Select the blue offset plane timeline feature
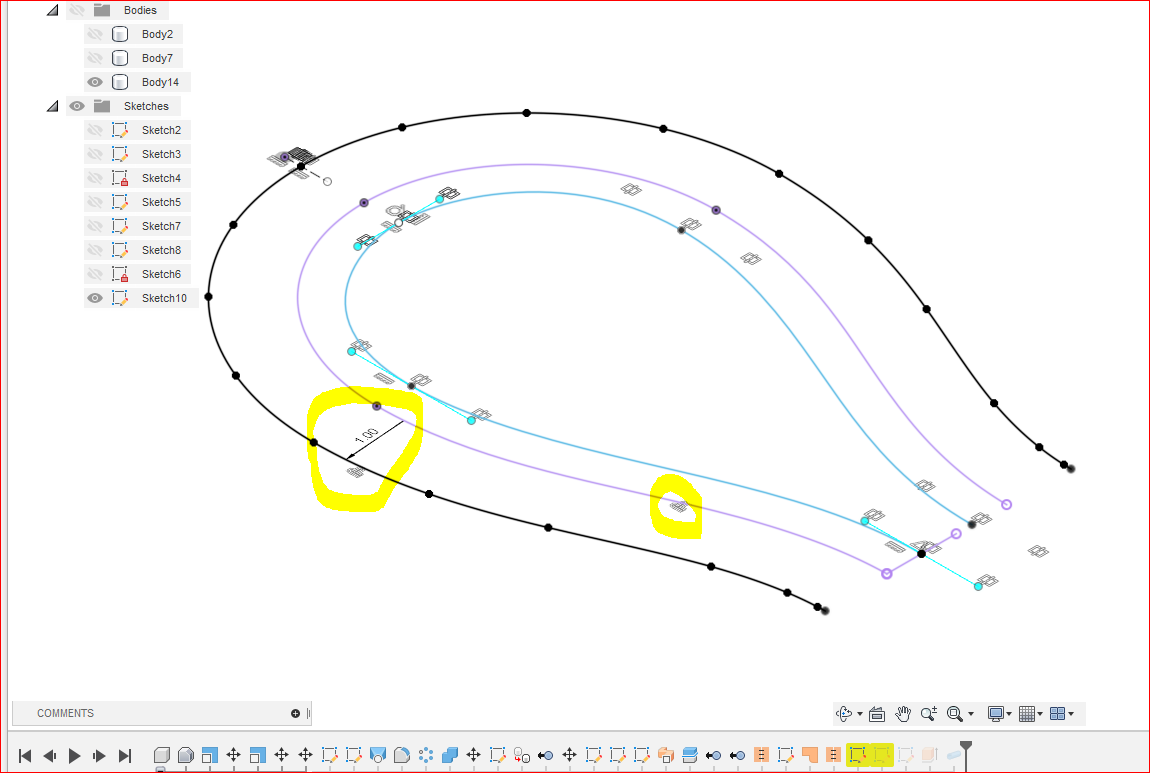1150x773 pixels. pos(689,755)
